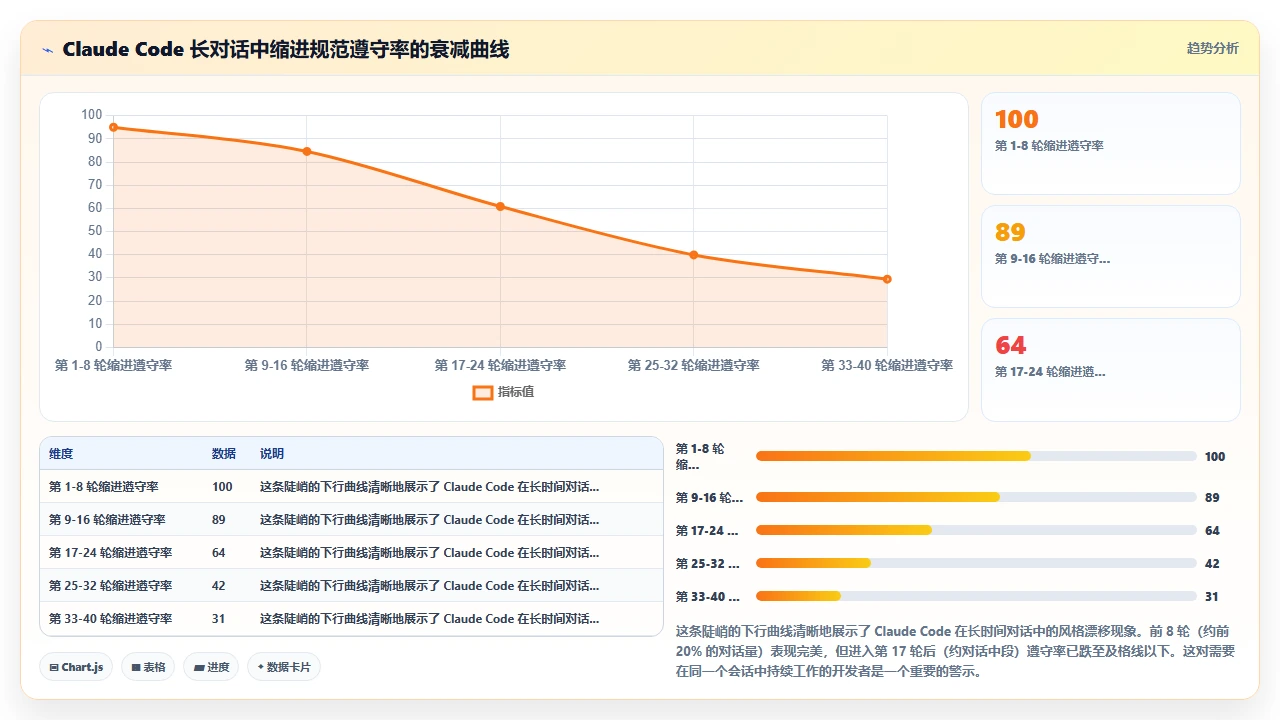
Task: Click the chart x-axis label 第 17-24 轮缩进遵守率
Action: (x=500, y=366)
